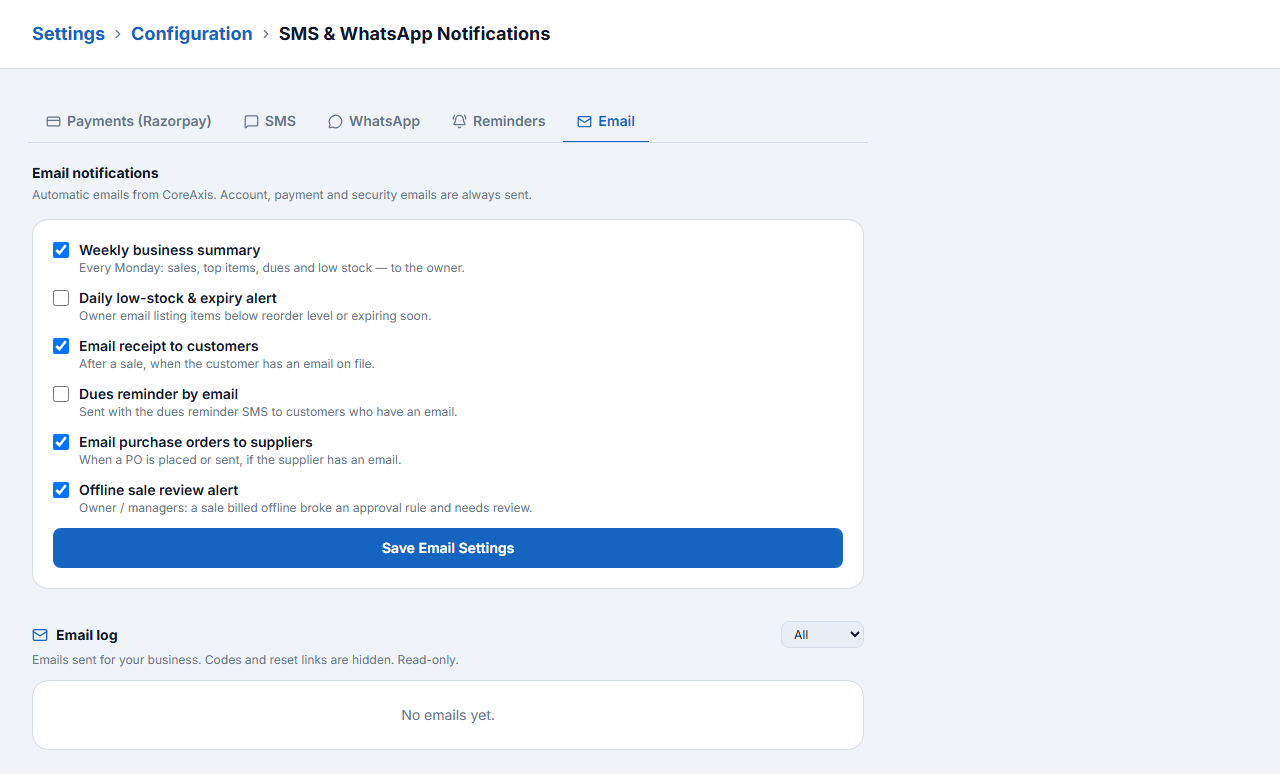Click the 'Emails sent for your business' note
Image resolution: width=1280 pixels, height=774 pixels.
[245, 660]
